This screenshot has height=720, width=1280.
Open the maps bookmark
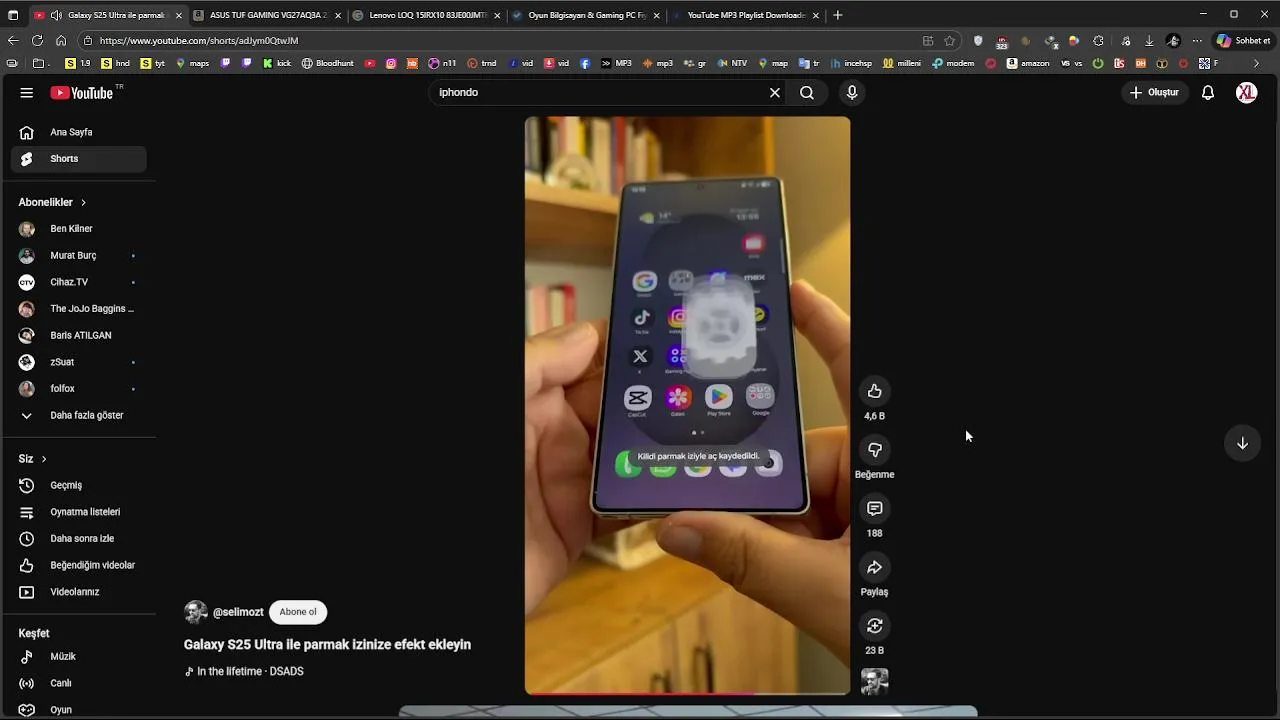(193, 63)
